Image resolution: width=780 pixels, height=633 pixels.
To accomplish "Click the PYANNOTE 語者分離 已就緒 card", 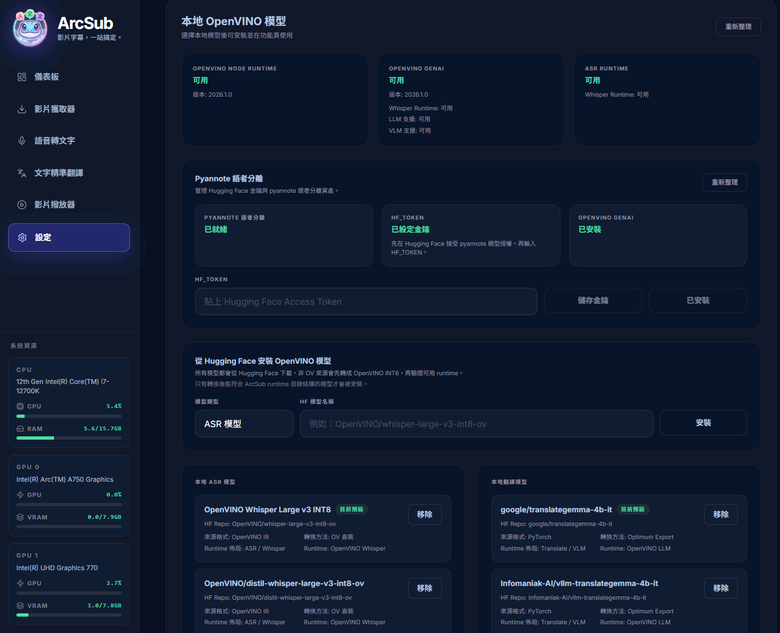I will pyautogui.click(x=284, y=235).
